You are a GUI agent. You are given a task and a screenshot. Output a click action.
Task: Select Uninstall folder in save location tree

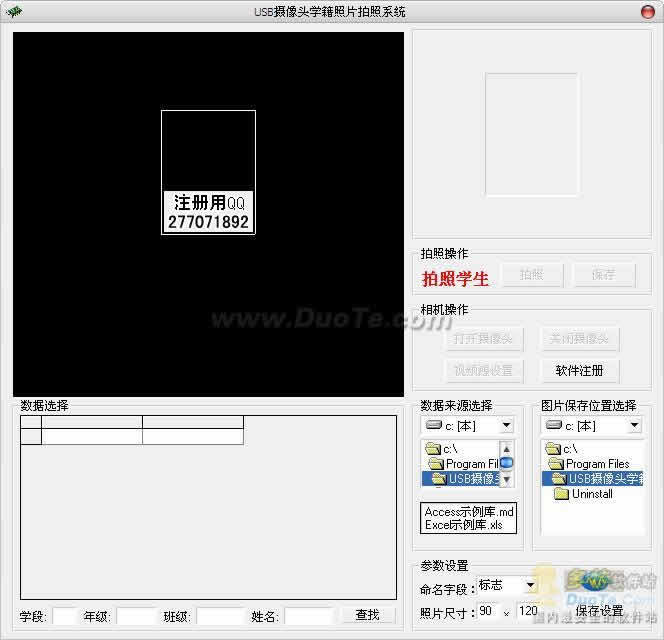pyautogui.click(x=584, y=493)
